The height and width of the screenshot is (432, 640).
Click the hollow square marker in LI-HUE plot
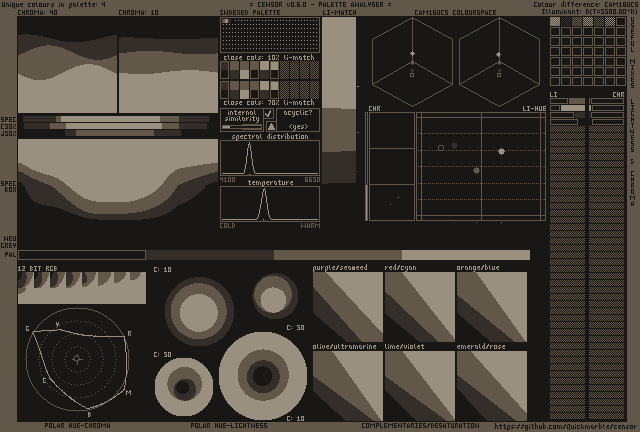pyautogui.click(x=441, y=148)
